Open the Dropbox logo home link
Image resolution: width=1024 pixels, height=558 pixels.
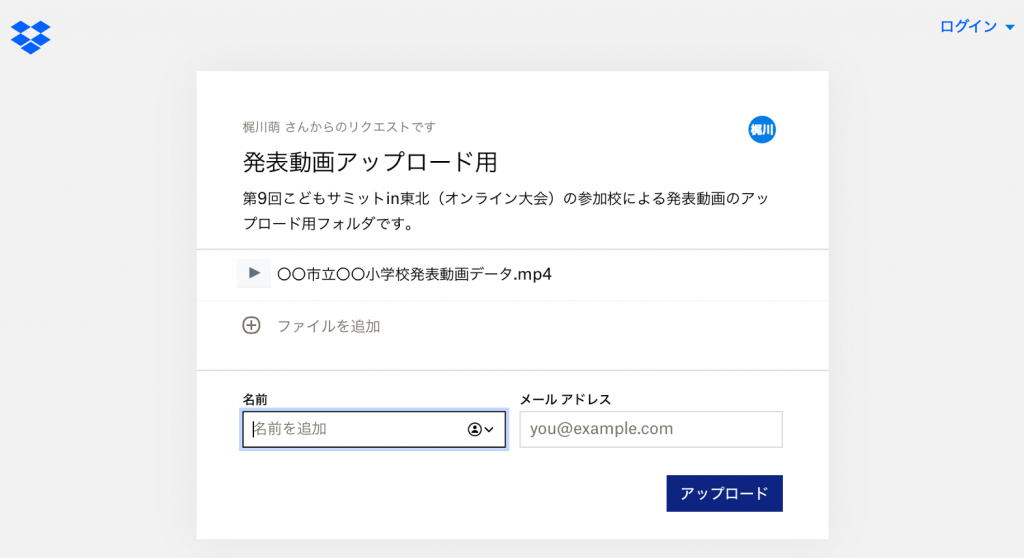31,37
